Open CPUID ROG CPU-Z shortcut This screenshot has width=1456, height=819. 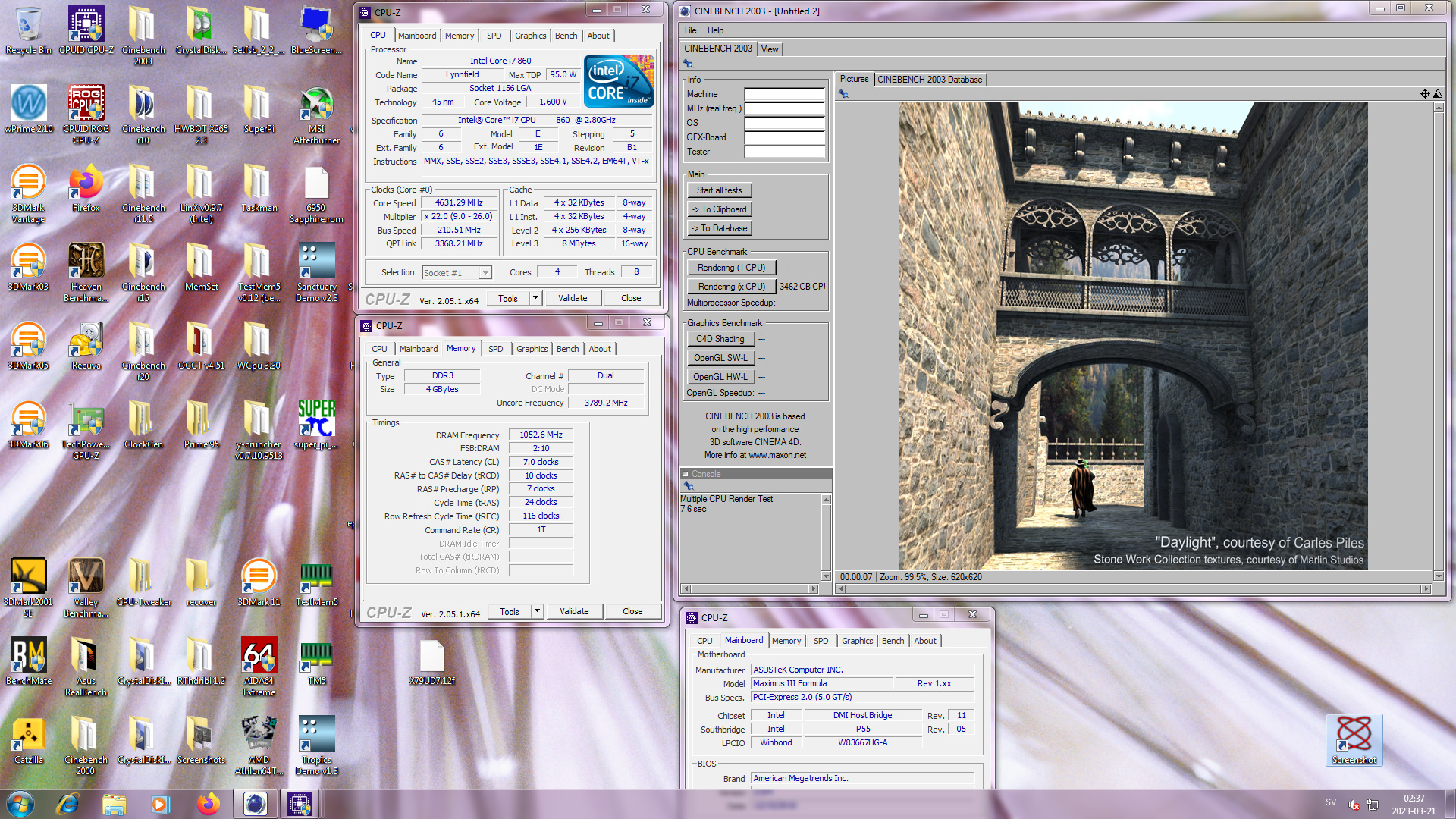86,114
